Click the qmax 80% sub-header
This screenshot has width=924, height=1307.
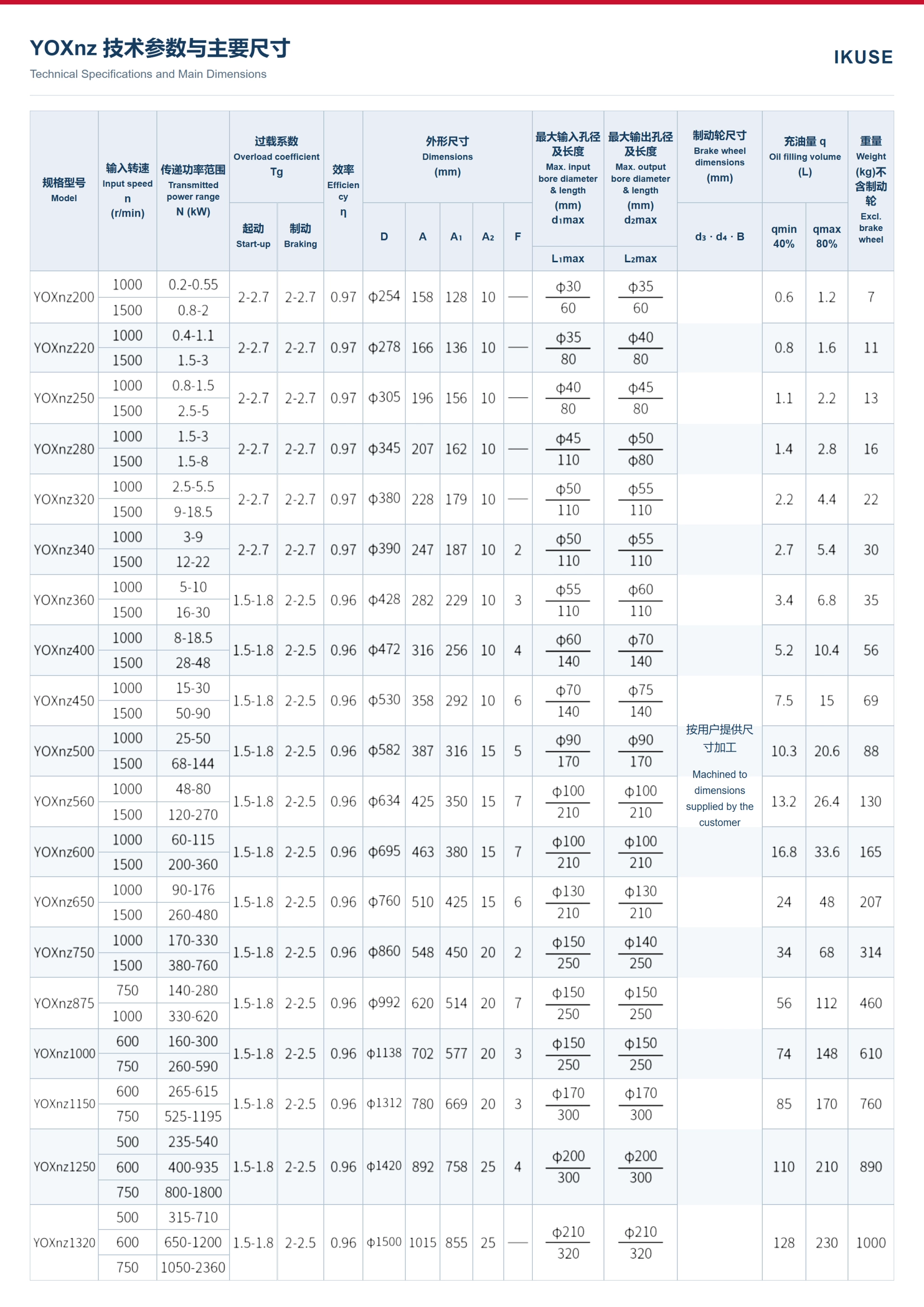click(x=827, y=236)
